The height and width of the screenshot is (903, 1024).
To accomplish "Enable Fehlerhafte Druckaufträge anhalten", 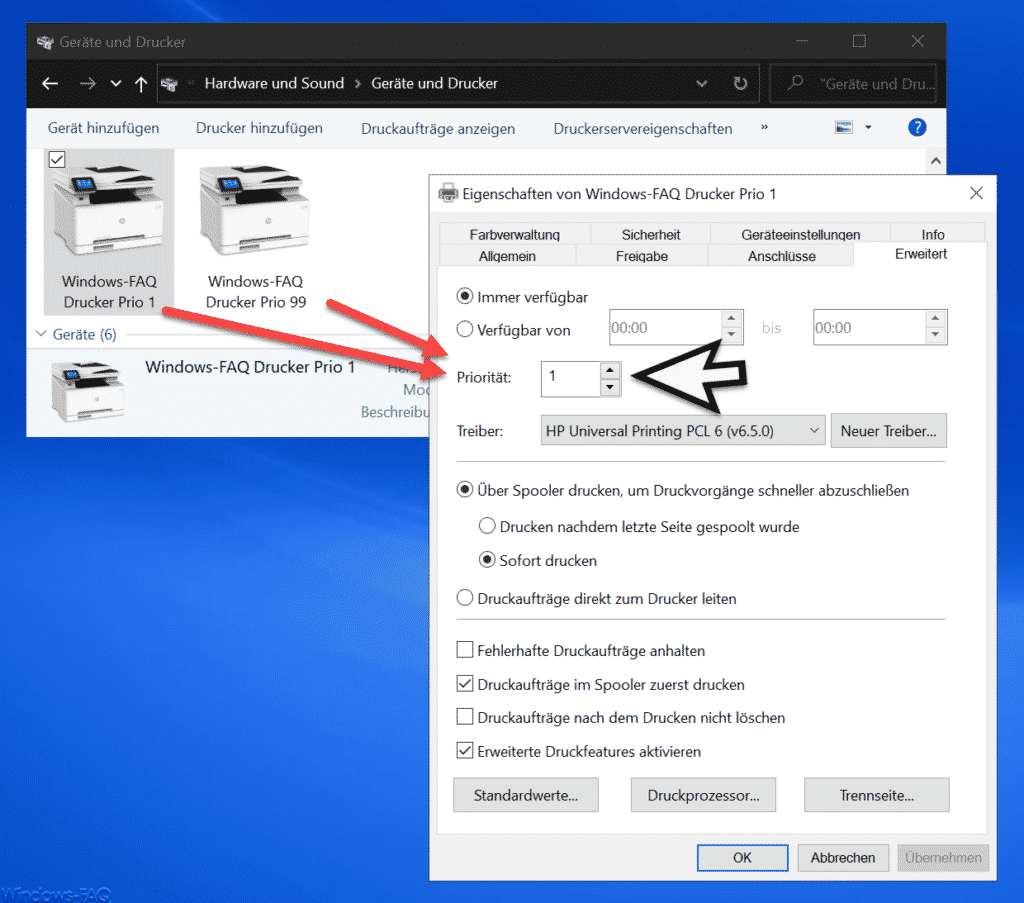I will pos(464,650).
